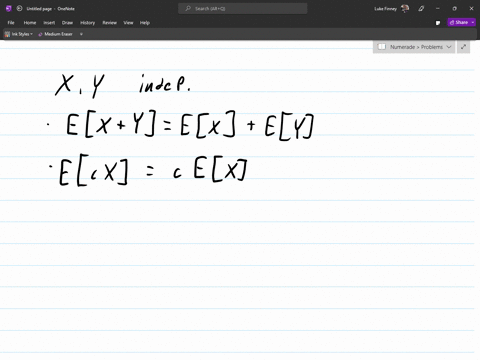Click the notebook icon beside Numerade
This screenshot has width=480, height=360.
point(382,47)
